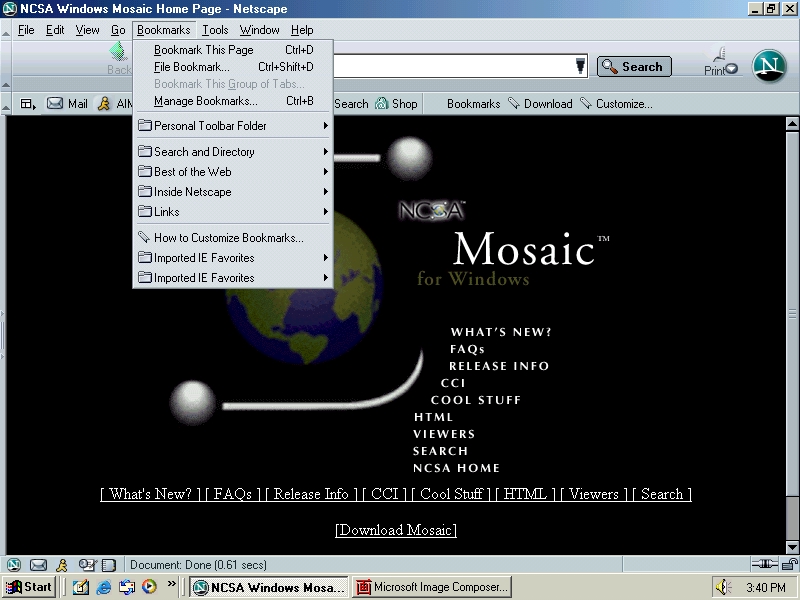Expand Personal Toolbar Folder submenu
This screenshot has width=800, height=600.
tap(233, 126)
